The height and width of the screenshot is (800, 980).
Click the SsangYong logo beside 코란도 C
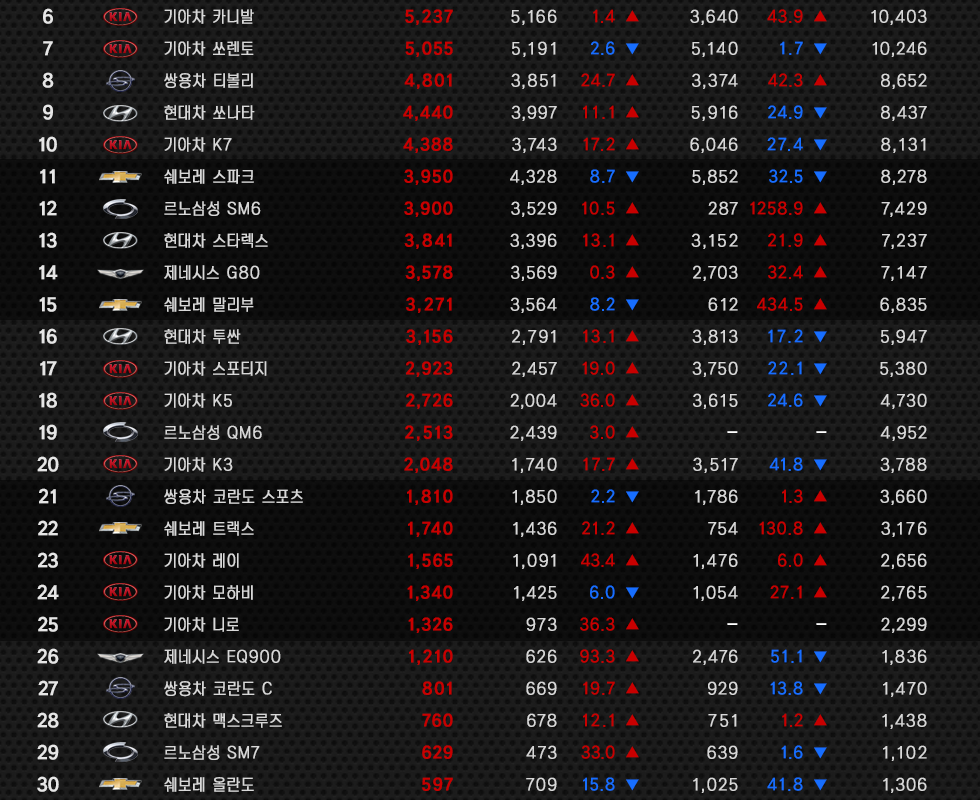(x=120, y=689)
